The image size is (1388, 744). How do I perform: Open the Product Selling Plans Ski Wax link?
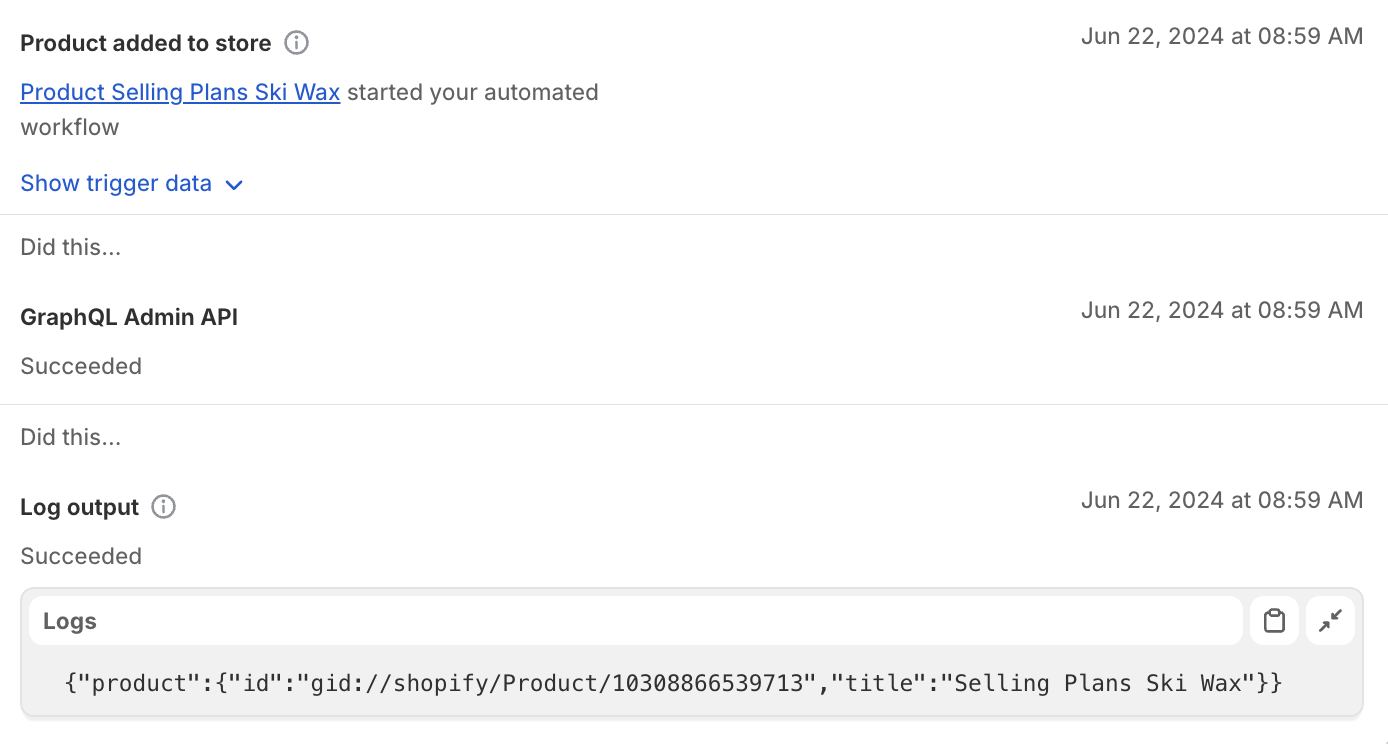click(180, 93)
